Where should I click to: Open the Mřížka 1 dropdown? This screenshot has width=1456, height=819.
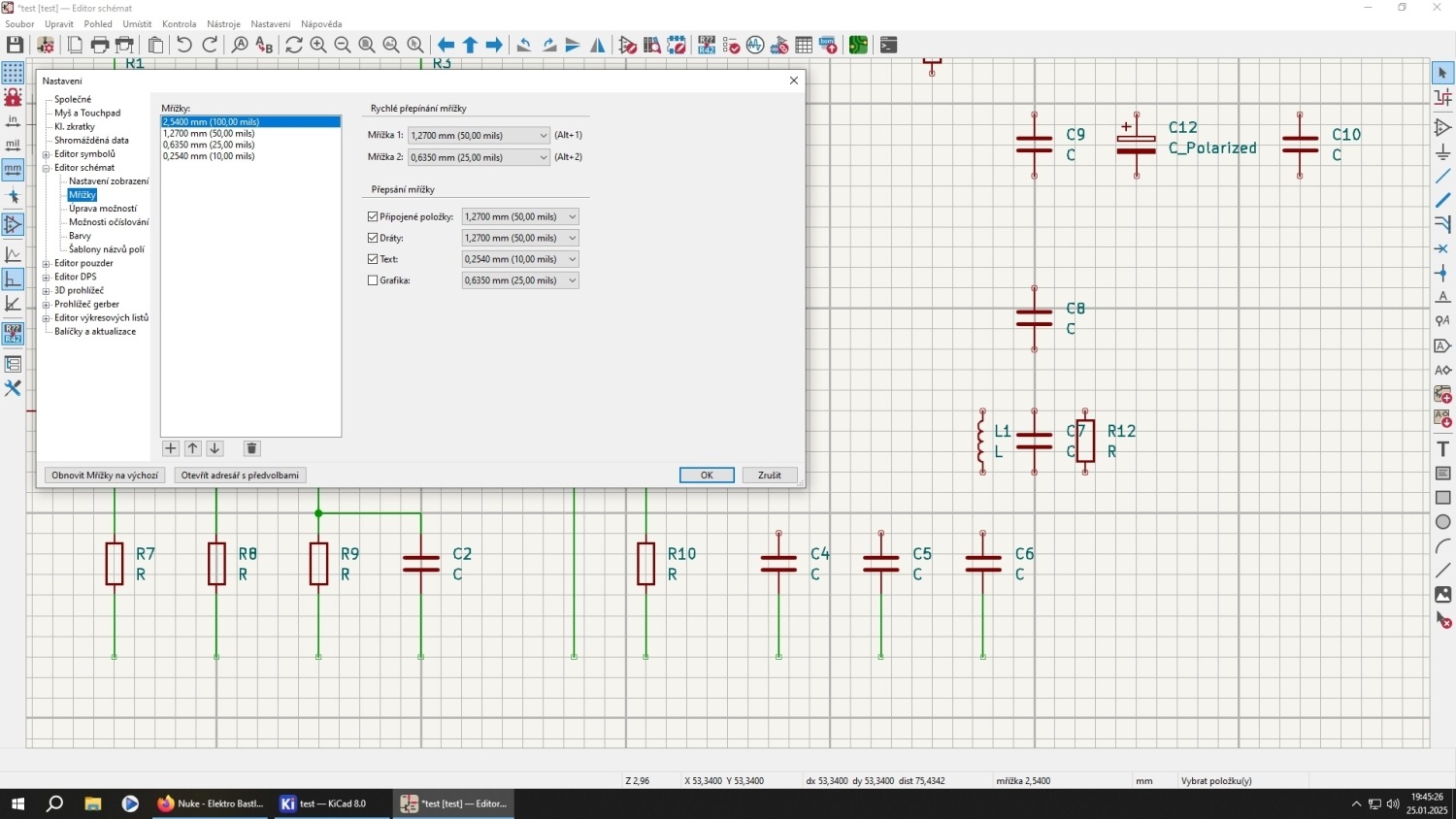tap(479, 136)
